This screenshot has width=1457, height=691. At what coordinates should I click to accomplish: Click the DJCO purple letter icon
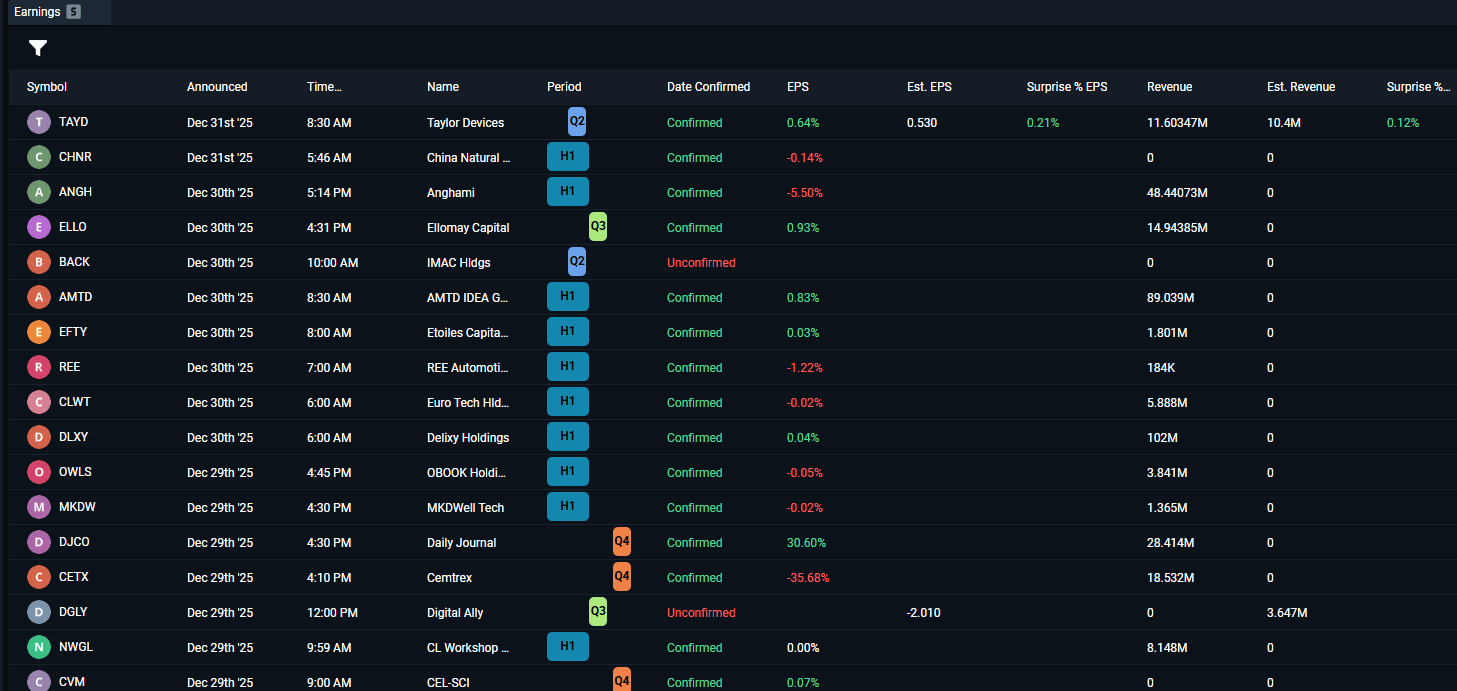pyautogui.click(x=38, y=541)
